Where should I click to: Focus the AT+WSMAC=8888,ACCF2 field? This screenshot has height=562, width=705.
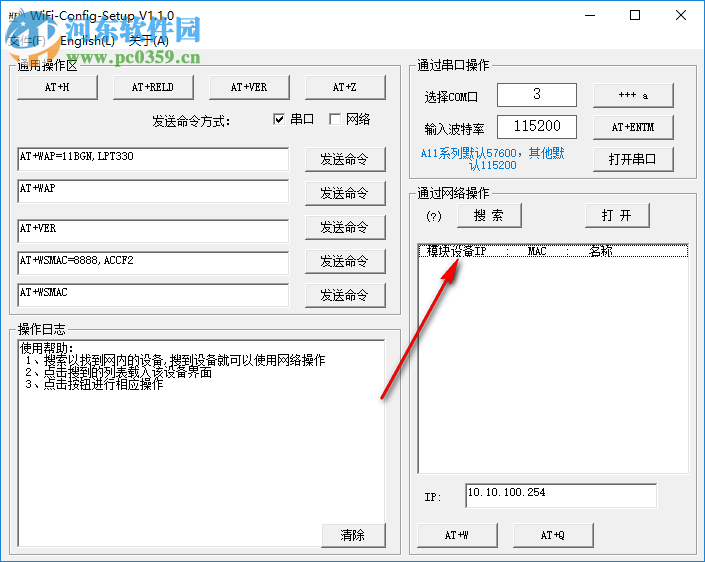(153, 263)
